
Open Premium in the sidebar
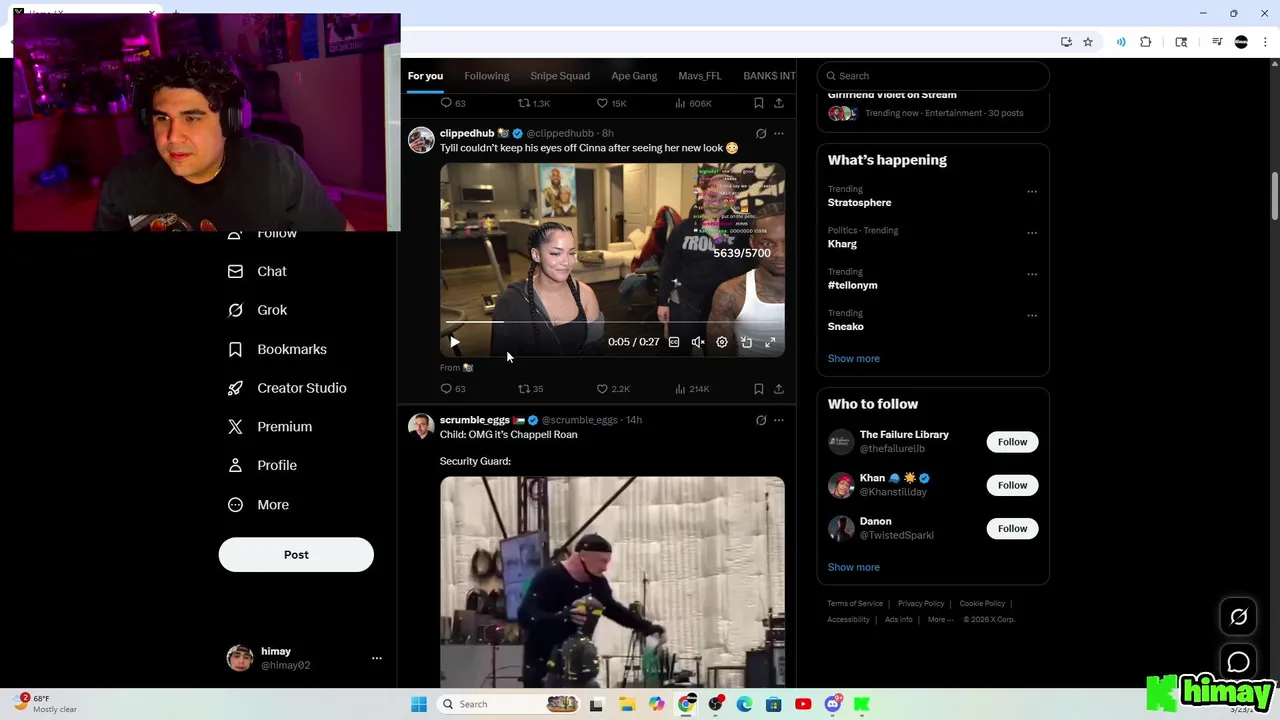click(x=270, y=427)
